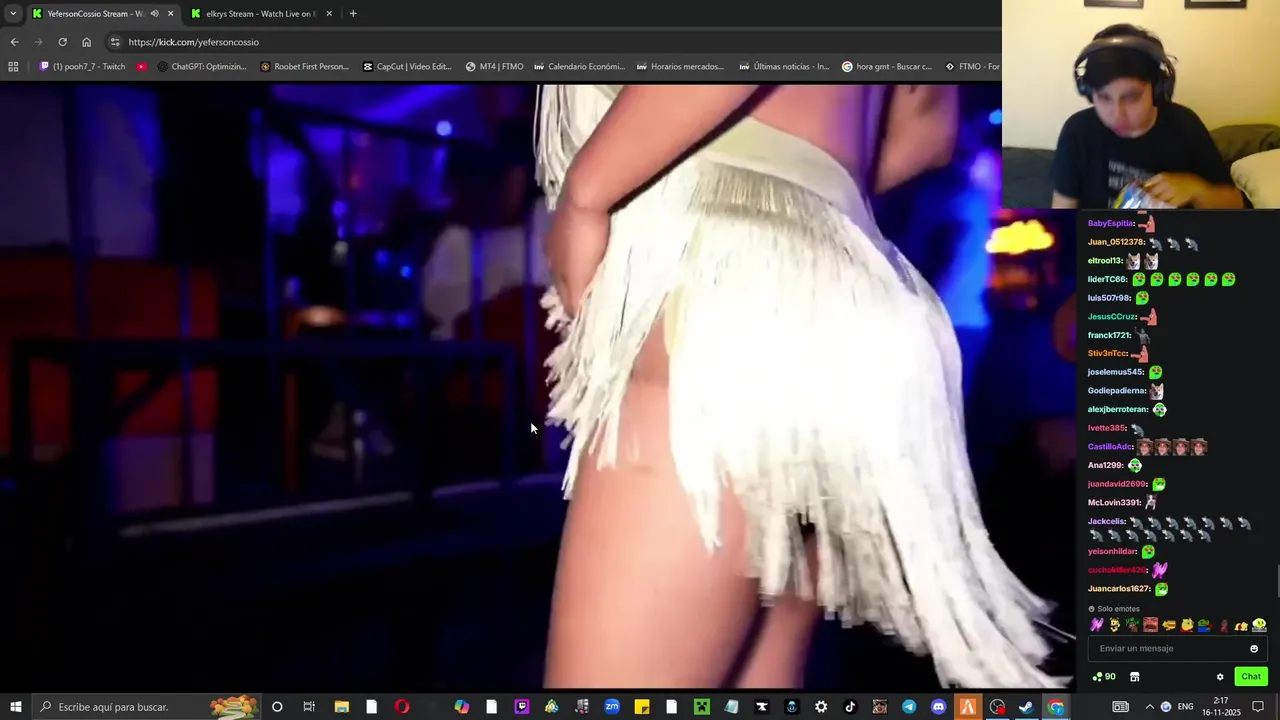The image size is (1280, 720).
Task: Click the site information icon in address bar
Action: pos(115,42)
